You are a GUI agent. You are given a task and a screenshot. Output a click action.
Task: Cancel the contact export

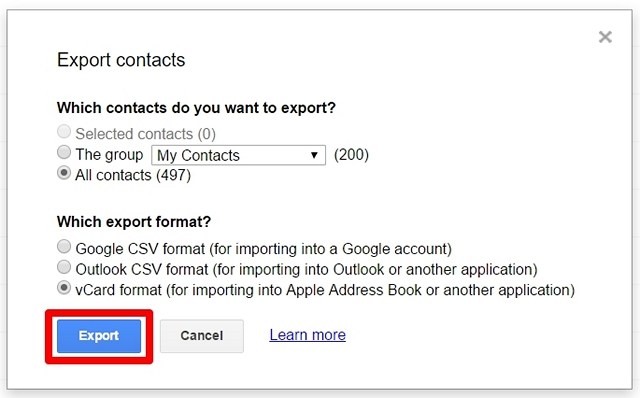click(x=202, y=336)
